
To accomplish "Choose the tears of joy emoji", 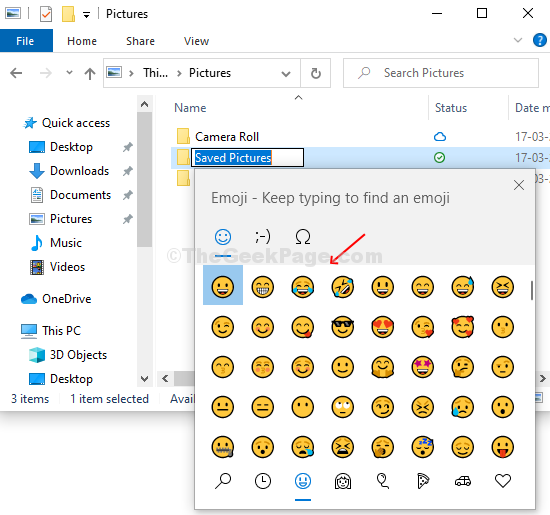I will (303, 286).
